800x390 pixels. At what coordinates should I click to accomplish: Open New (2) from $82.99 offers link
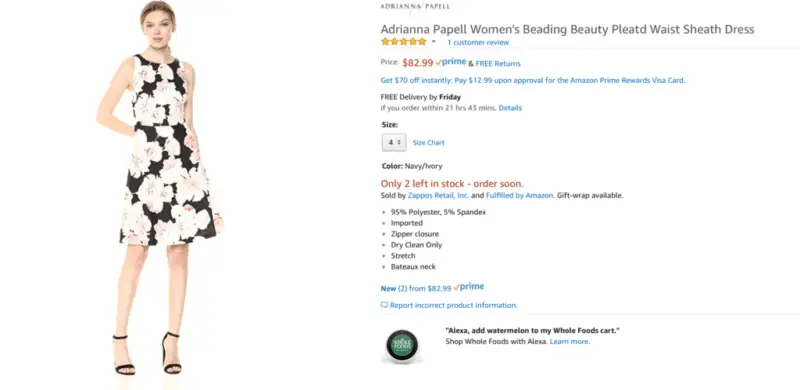(x=416, y=288)
